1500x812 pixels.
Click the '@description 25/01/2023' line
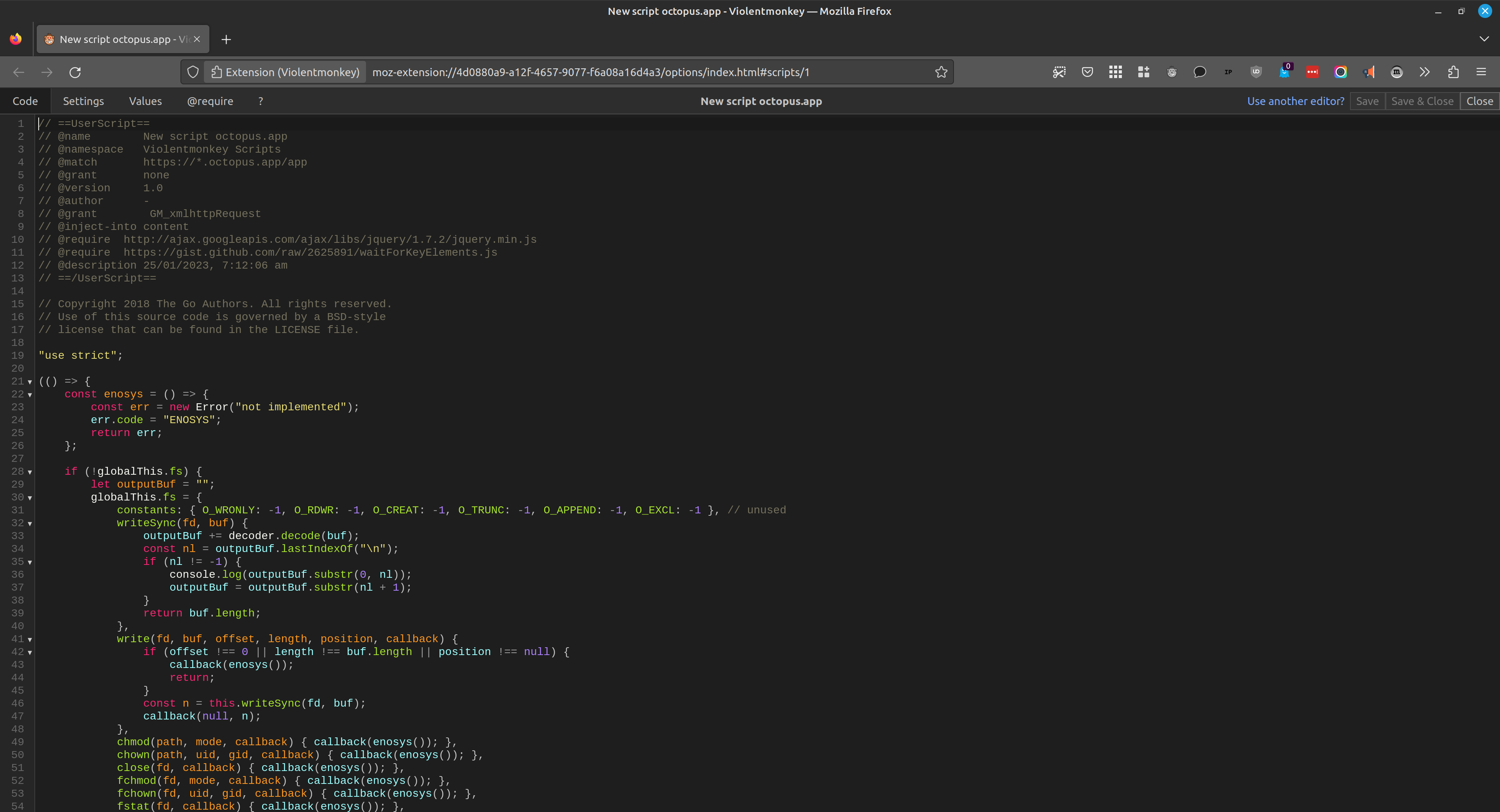163,265
